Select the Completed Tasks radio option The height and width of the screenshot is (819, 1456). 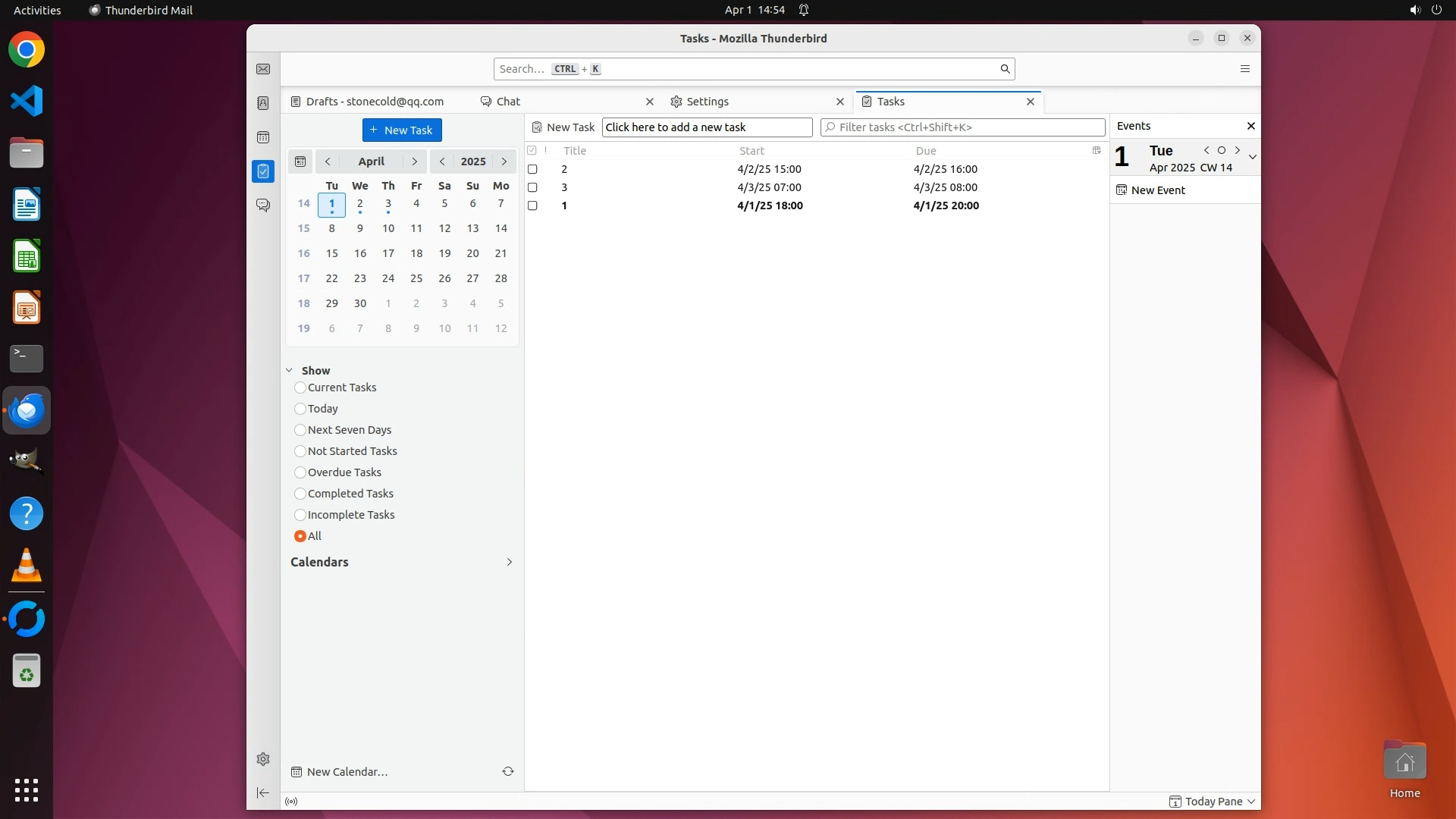pos(300,494)
